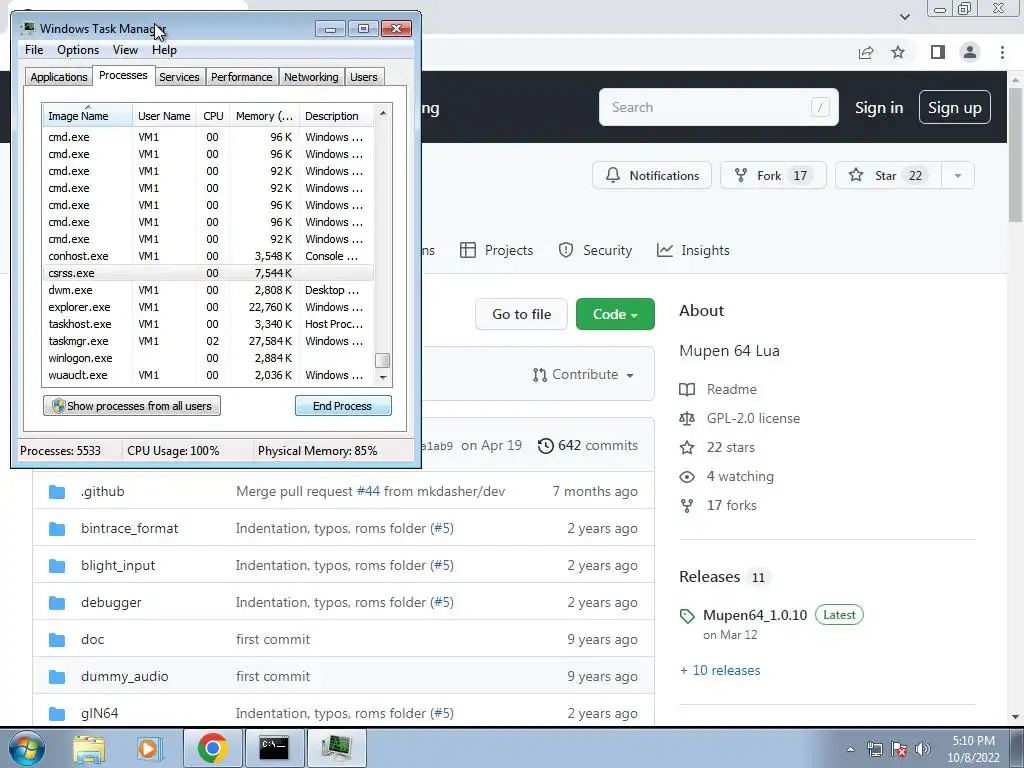The height and width of the screenshot is (768, 1024).
Task: Select conhost.exe process row
Action: (208, 256)
